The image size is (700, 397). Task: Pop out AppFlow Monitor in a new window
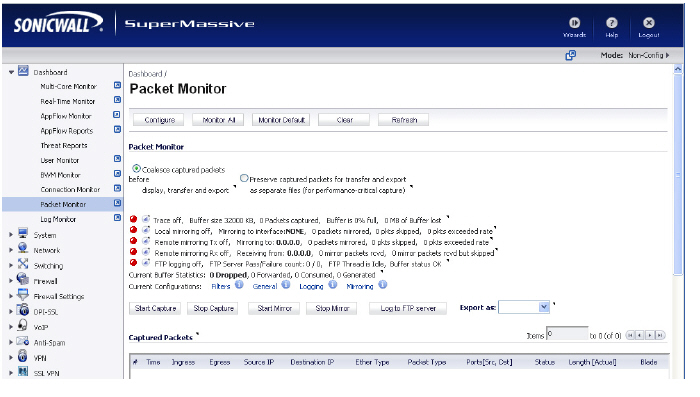click(x=117, y=115)
